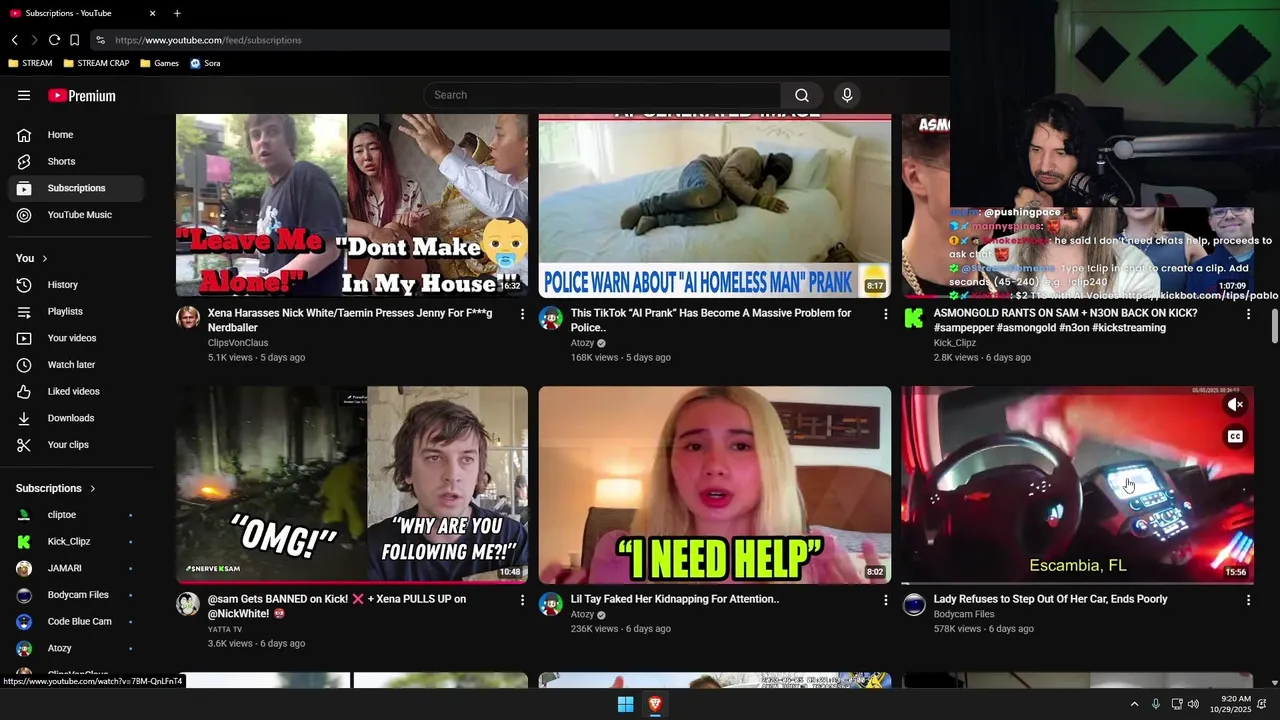Reload the page with refresh icon
Image resolution: width=1280 pixels, height=720 pixels.
[x=54, y=40]
